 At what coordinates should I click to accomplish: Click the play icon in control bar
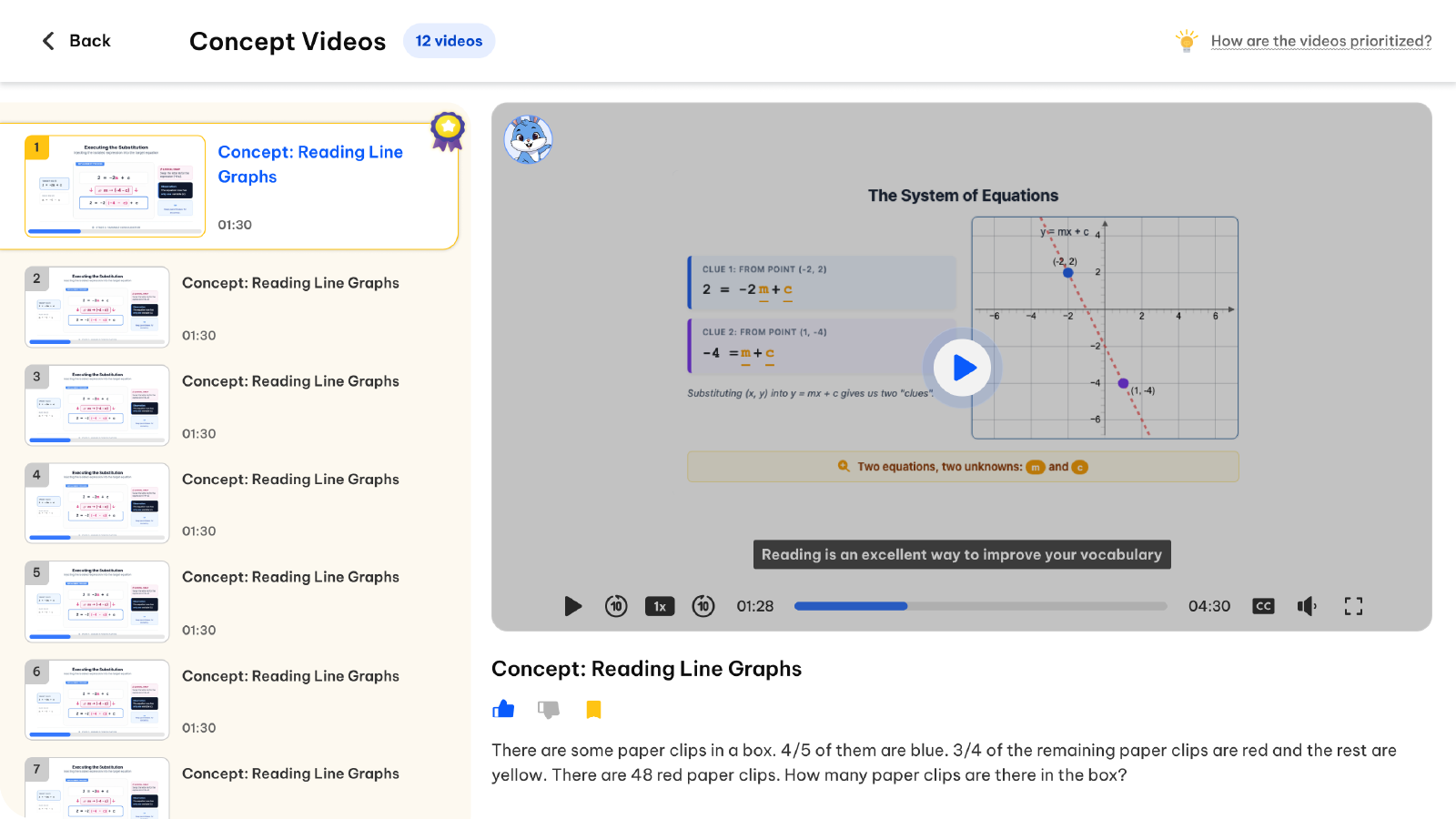coord(572,606)
